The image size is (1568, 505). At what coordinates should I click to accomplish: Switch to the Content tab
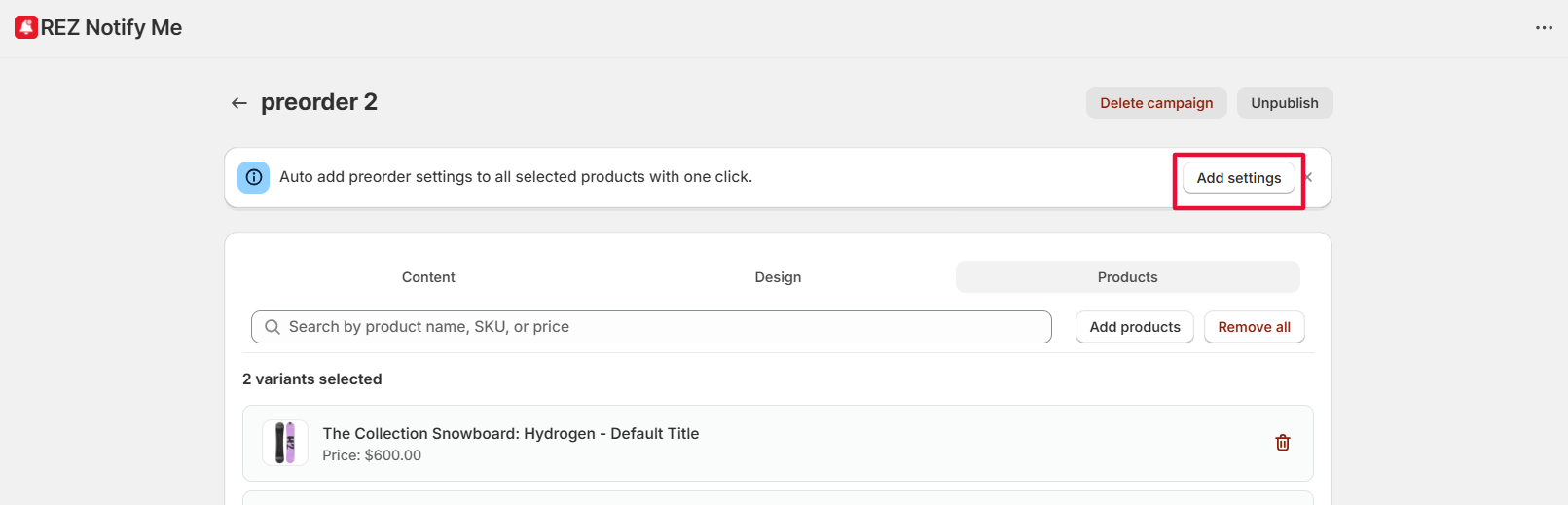point(428,277)
